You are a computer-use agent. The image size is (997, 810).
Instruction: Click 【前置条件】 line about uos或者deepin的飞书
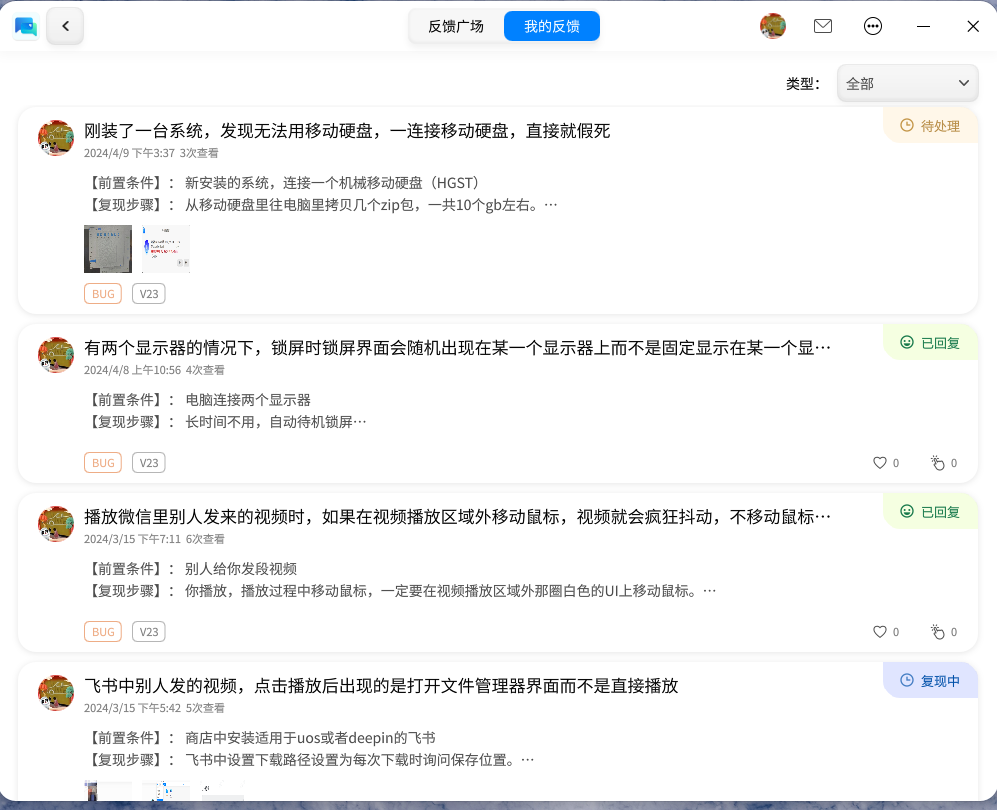260,738
